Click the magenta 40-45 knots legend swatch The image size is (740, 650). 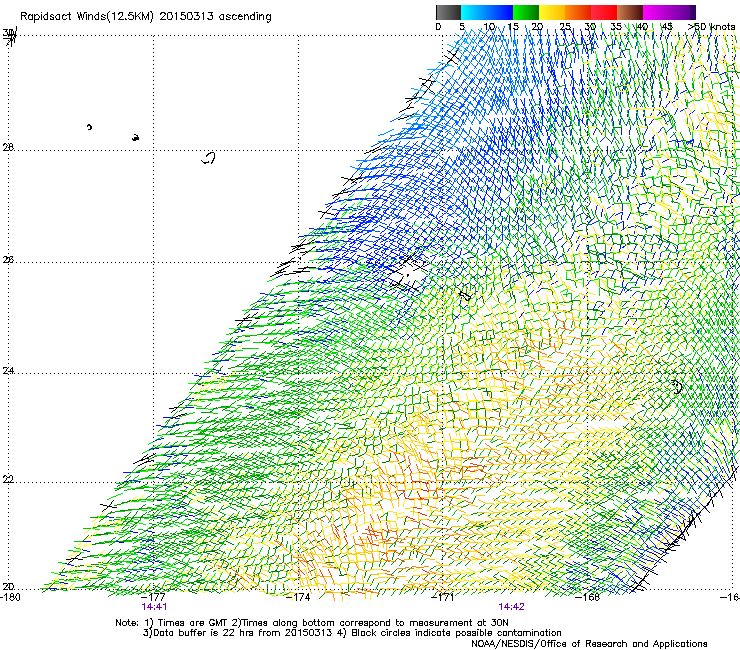tap(656, 12)
